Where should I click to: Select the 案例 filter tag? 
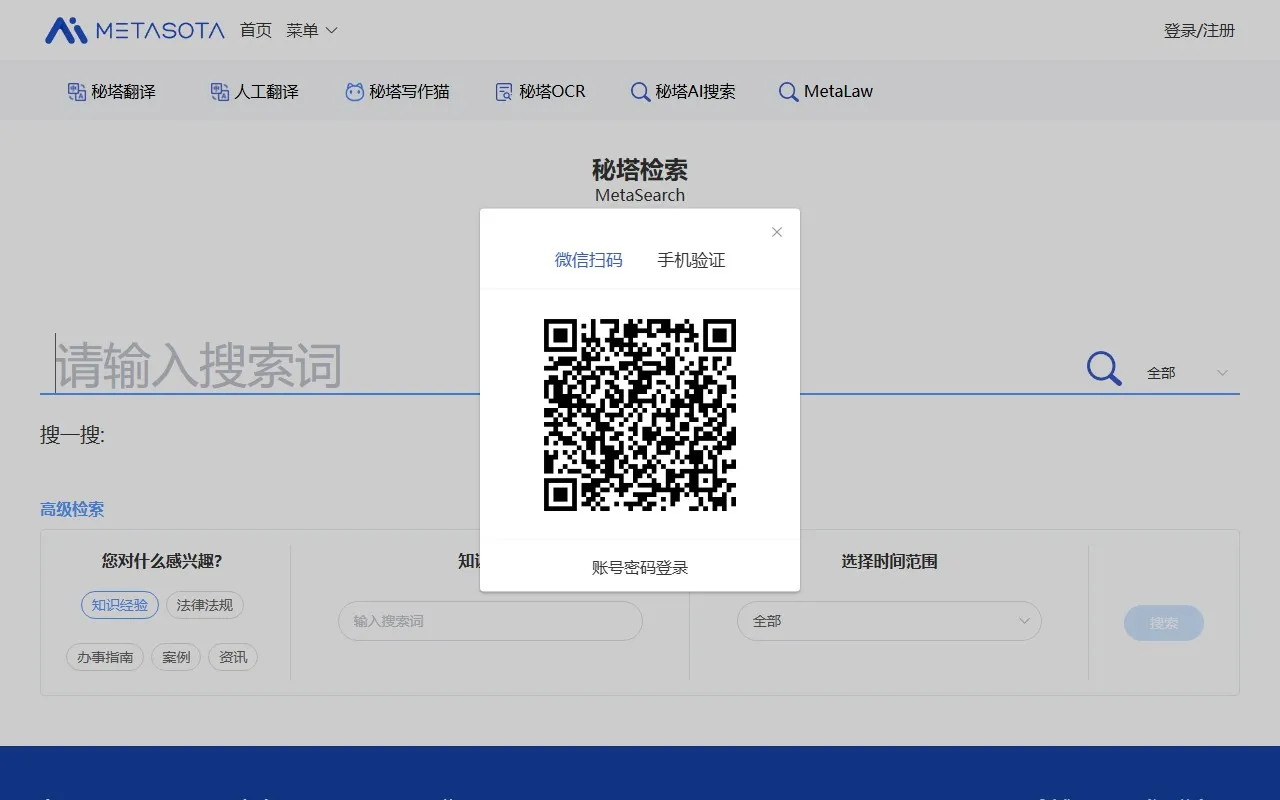pos(176,657)
